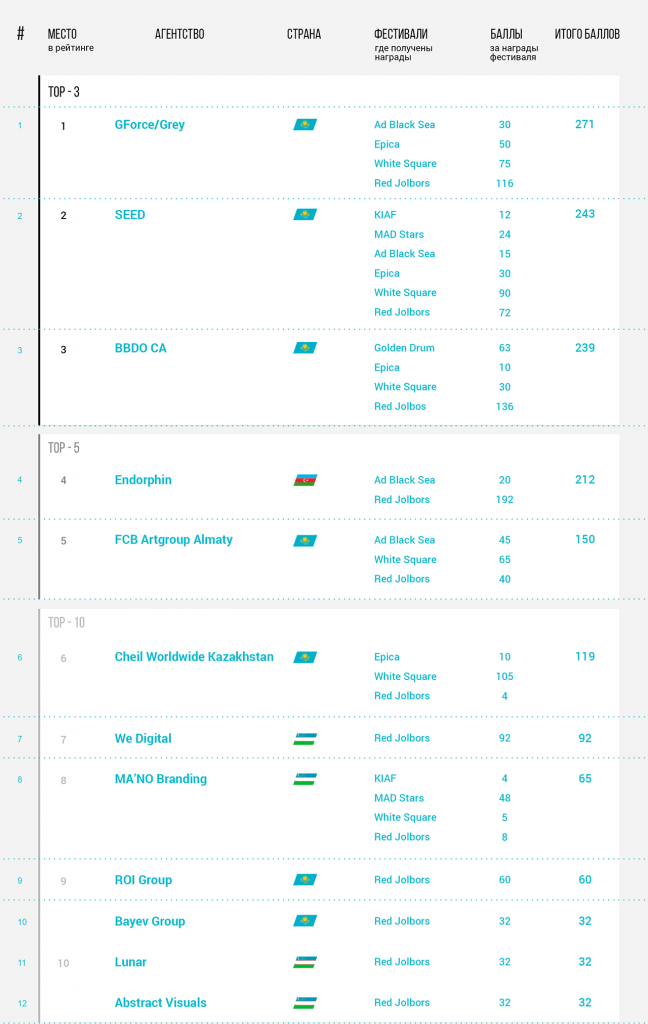648x1024 pixels.
Task: Click the flag next to Cheil Worldwide Kazakhstan
Action: [305, 657]
